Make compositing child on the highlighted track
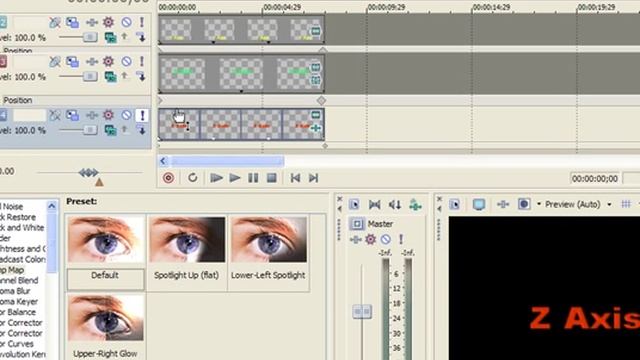The height and width of the screenshot is (360, 640). click(x=141, y=130)
